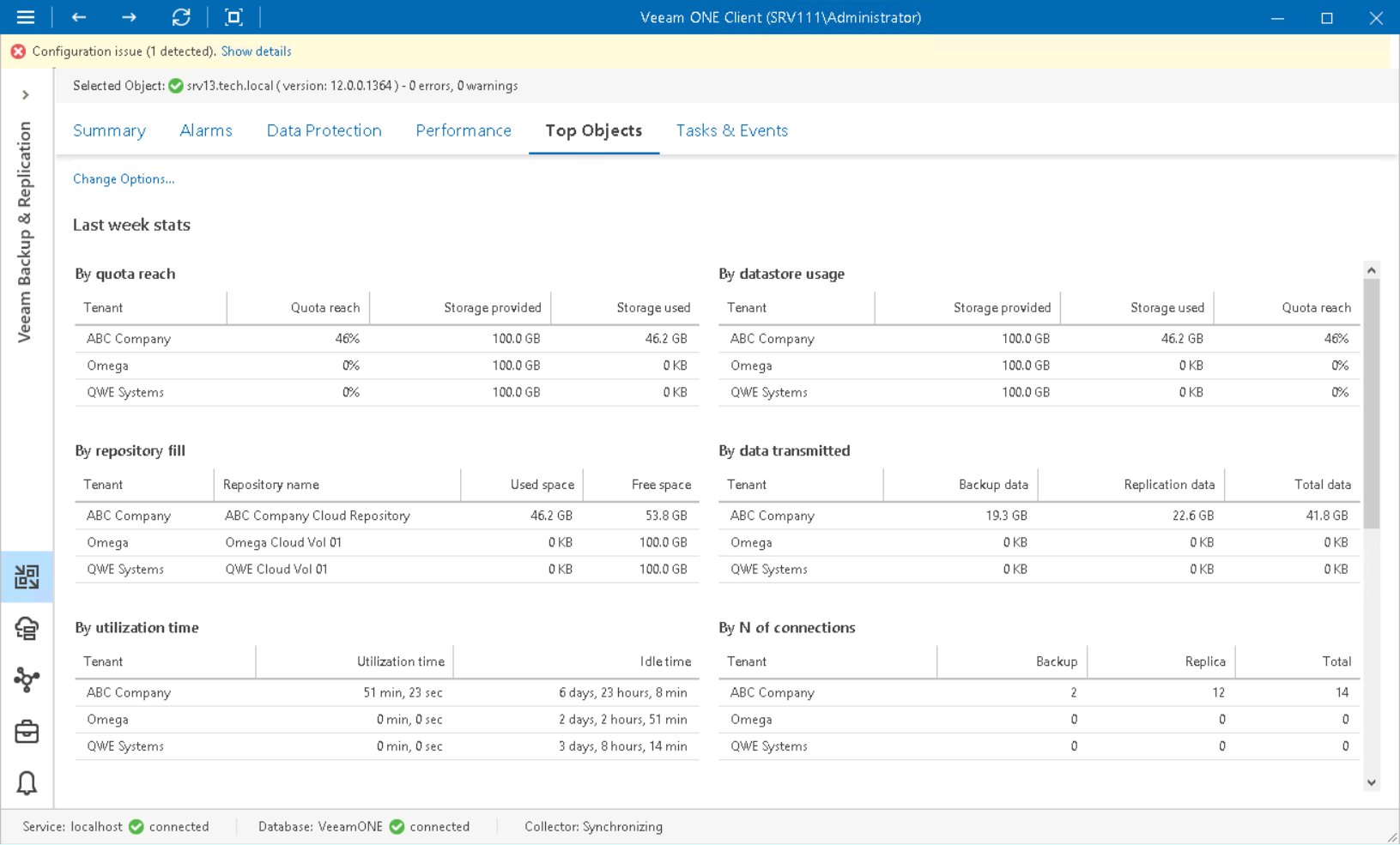Click the Database connected green check icon
1400x845 pixels.
point(397,827)
